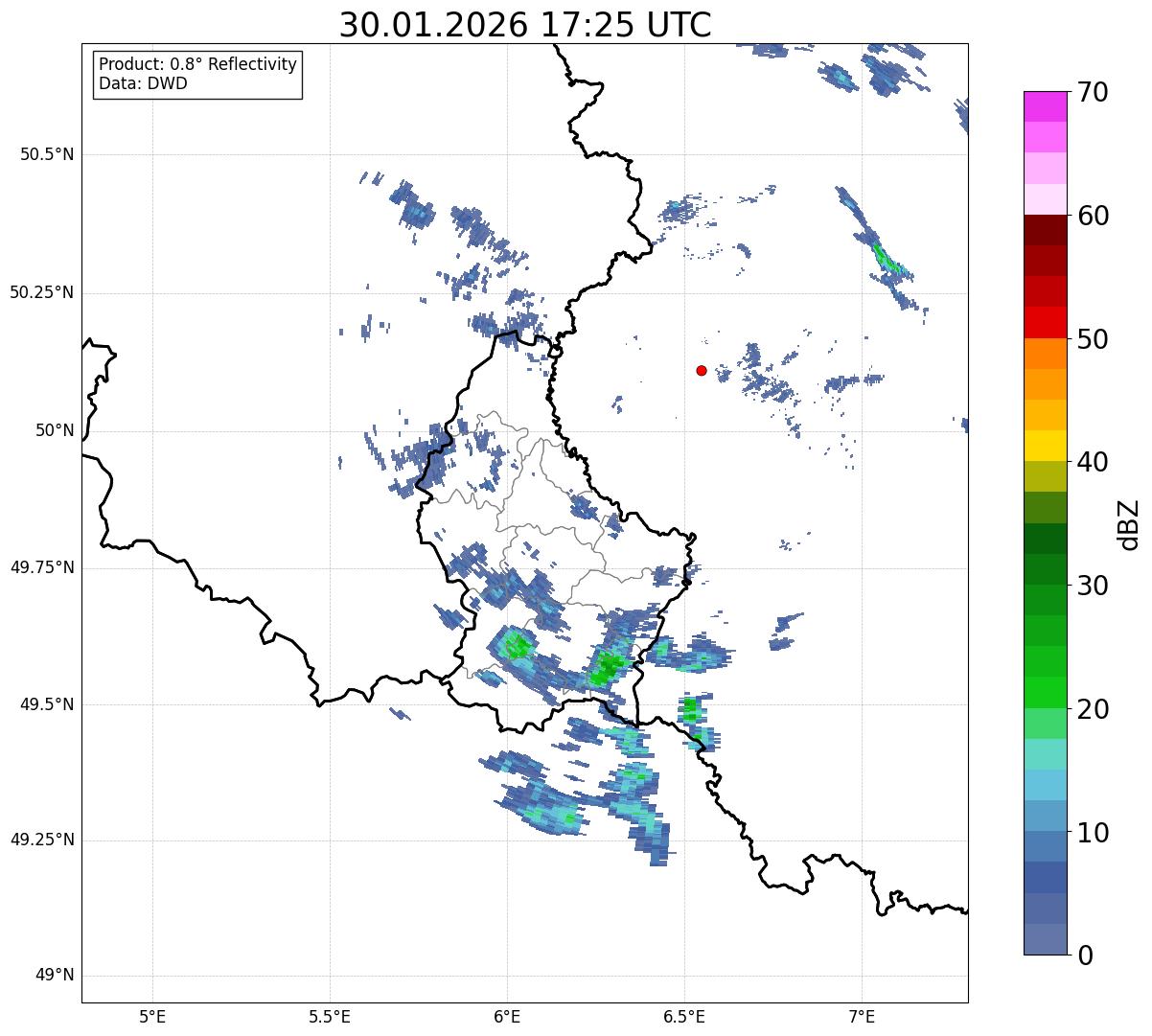The image size is (1152, 1036).
Task: Click the 50°N latitude label
Action: tap(54, 430)
